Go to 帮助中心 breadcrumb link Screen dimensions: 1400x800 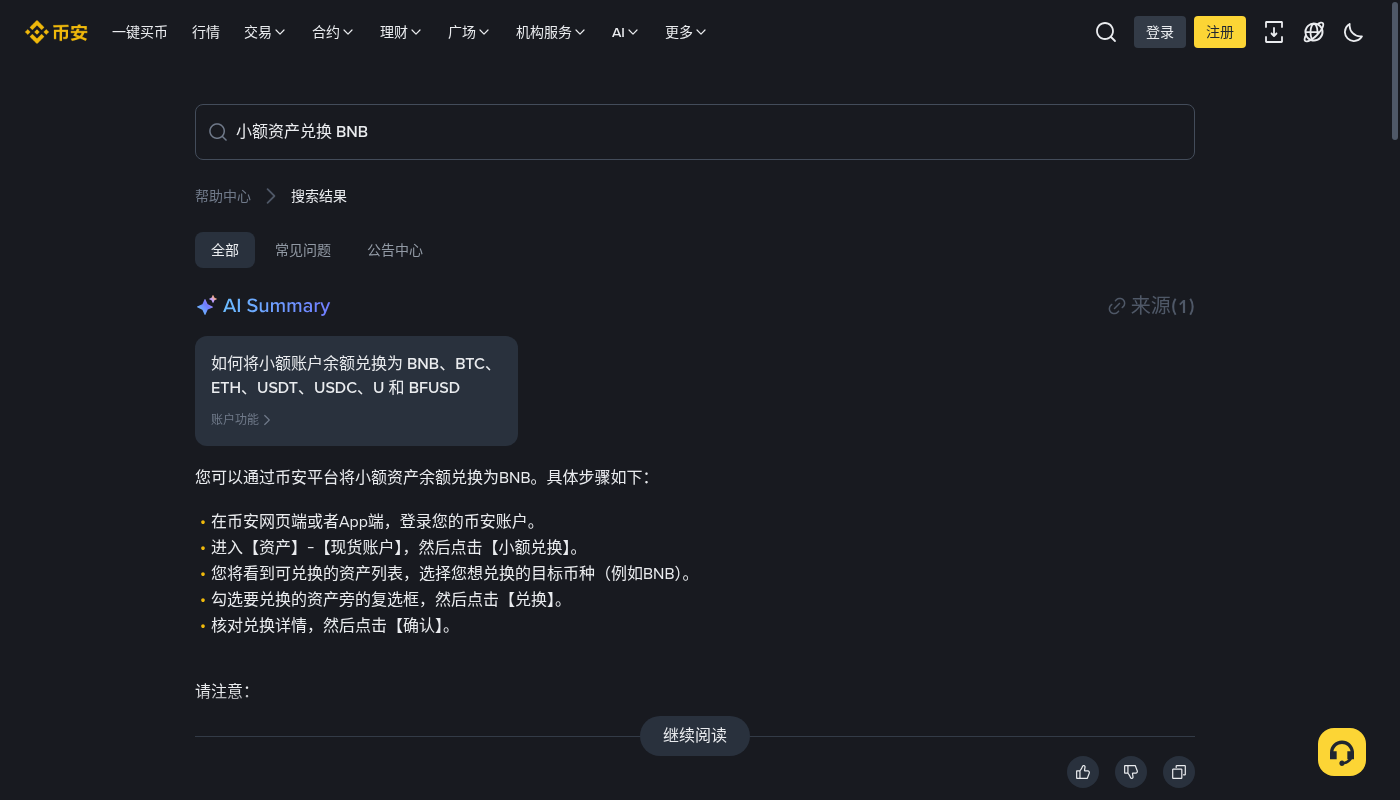click(x=223, y=196)
